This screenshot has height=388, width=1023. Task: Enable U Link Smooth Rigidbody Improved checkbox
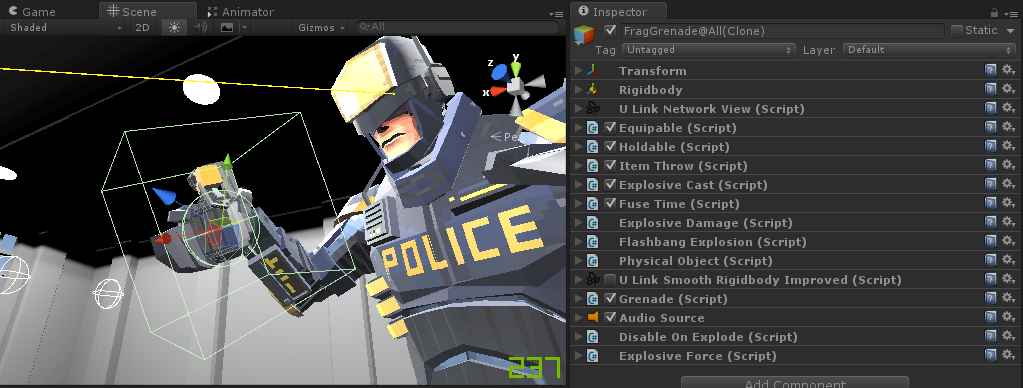610,279
